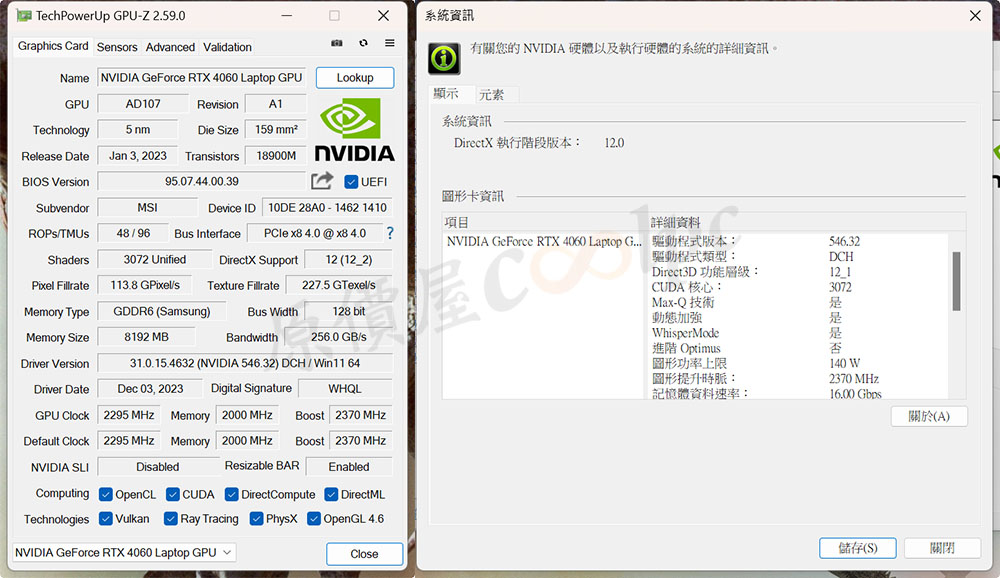Click the Memory Size 8192 MB value

(x=147, y=337)
